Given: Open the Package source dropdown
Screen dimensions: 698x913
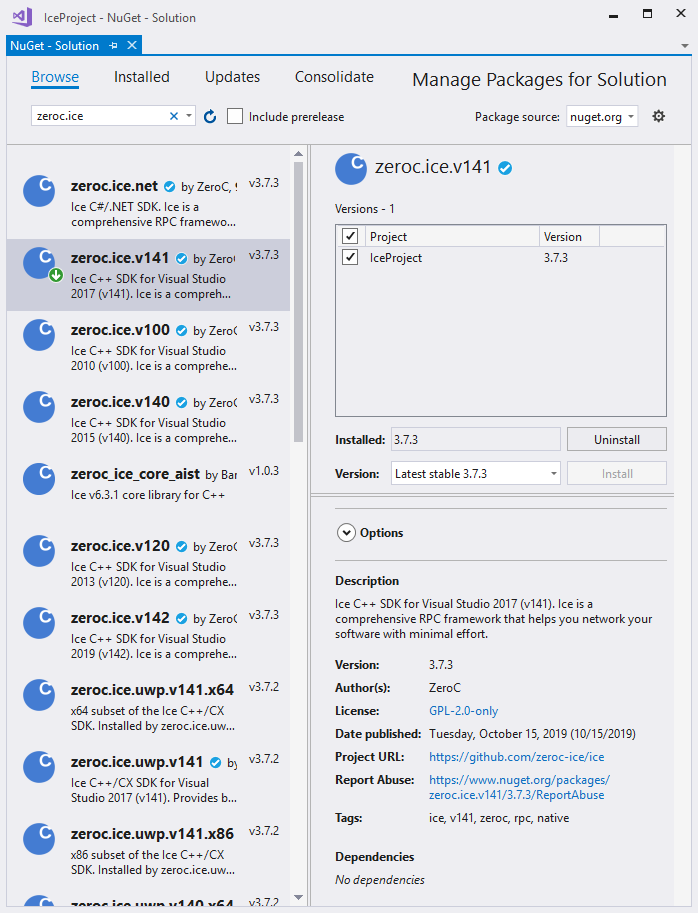Looking at the screenshot, I should click(602, 117).
